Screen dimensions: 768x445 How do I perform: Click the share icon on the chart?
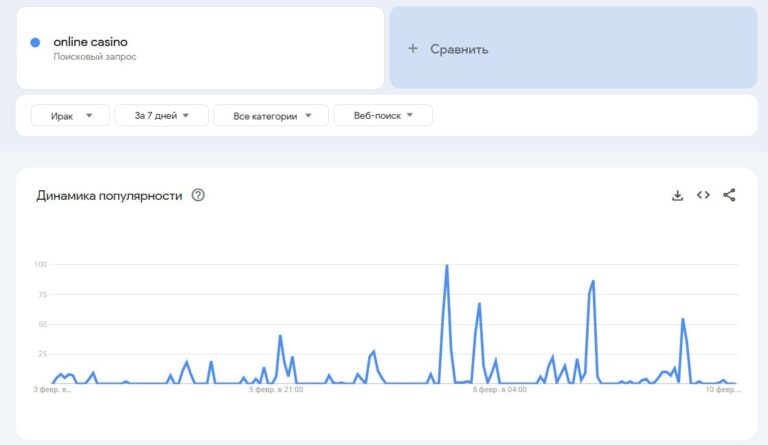pyautogui.click(x=729, y=195)
